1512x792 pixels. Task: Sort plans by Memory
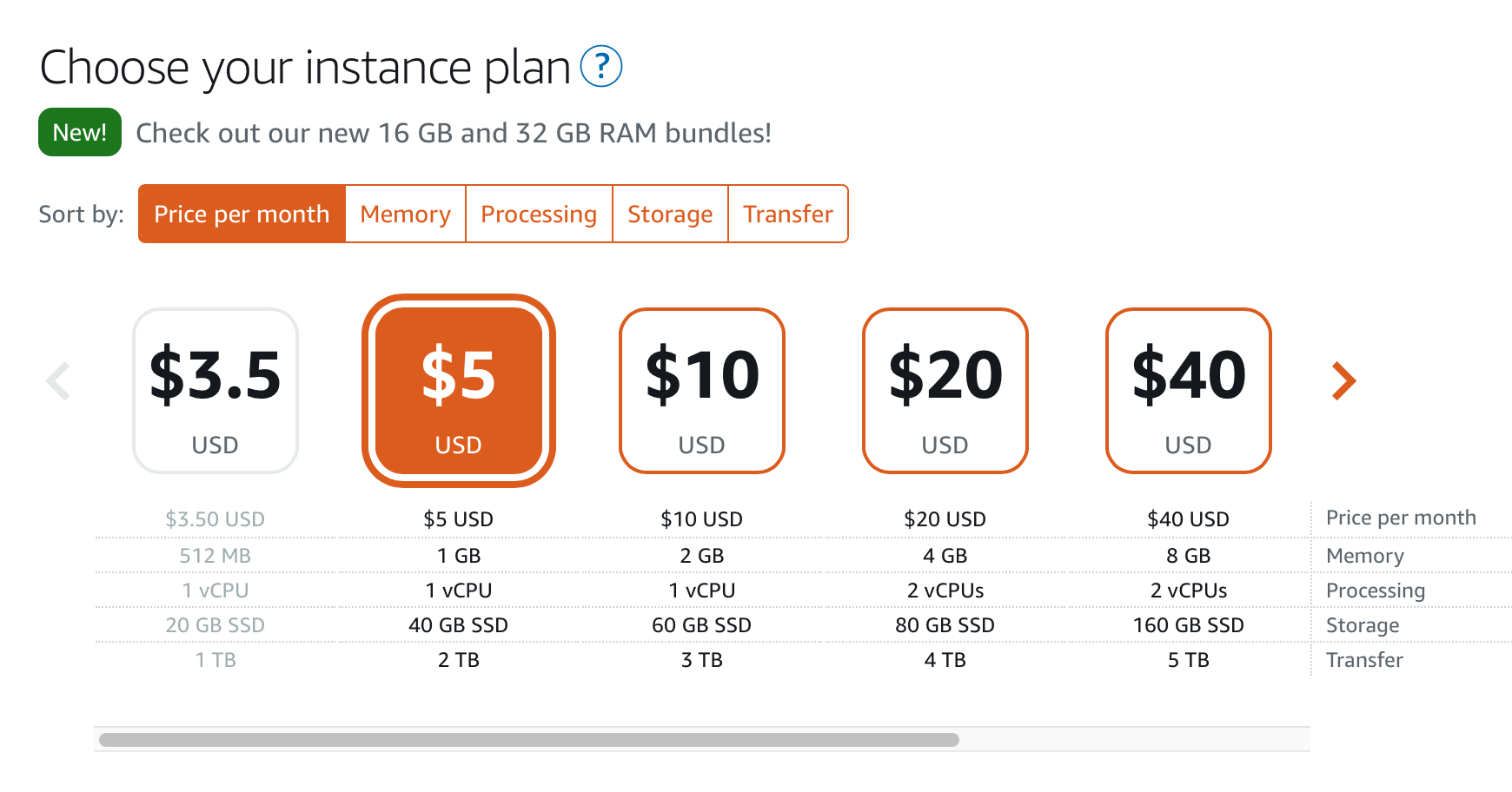click(x=405, y=214)
